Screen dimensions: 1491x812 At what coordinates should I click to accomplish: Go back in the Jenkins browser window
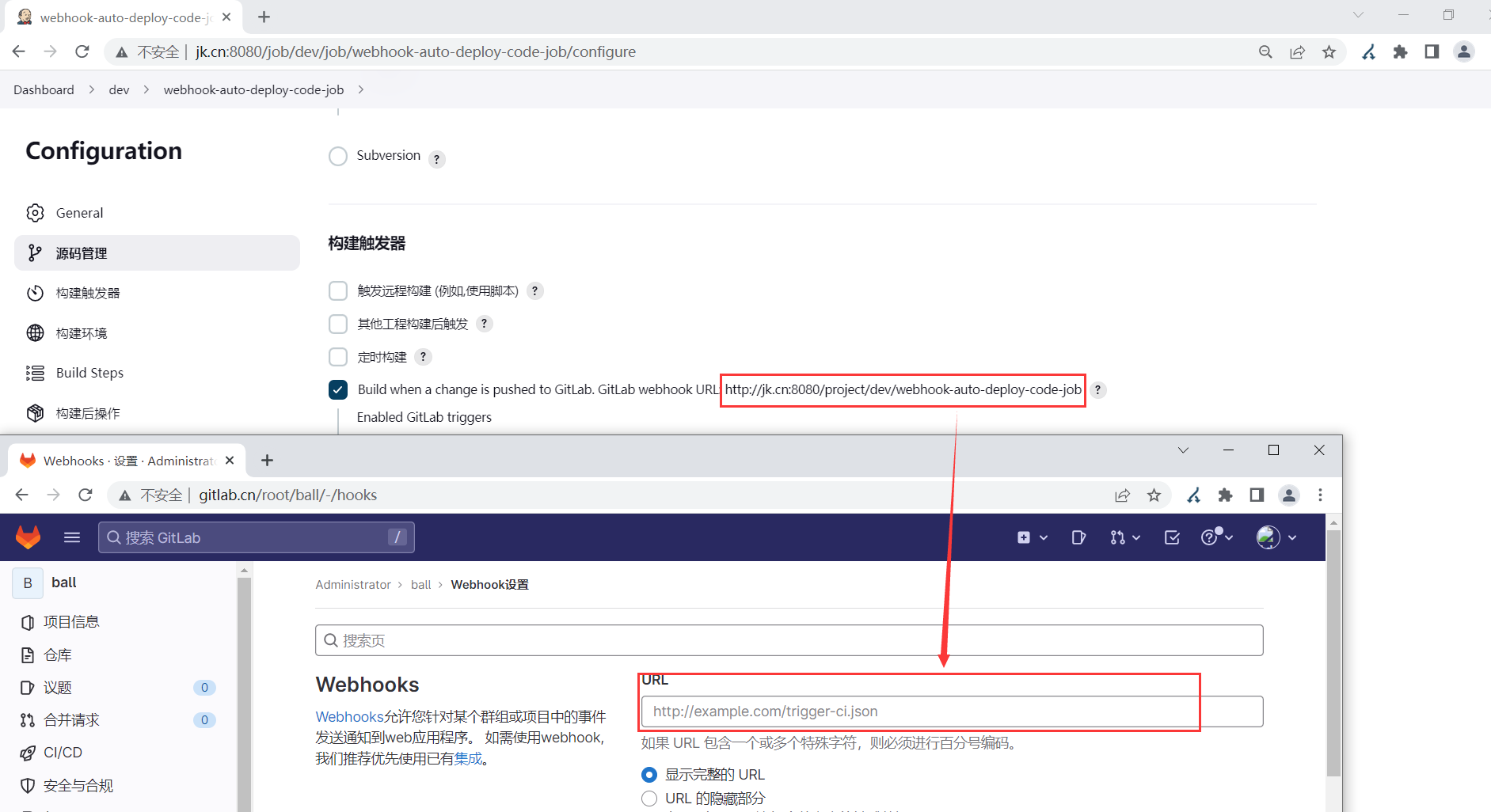(19, 51)
